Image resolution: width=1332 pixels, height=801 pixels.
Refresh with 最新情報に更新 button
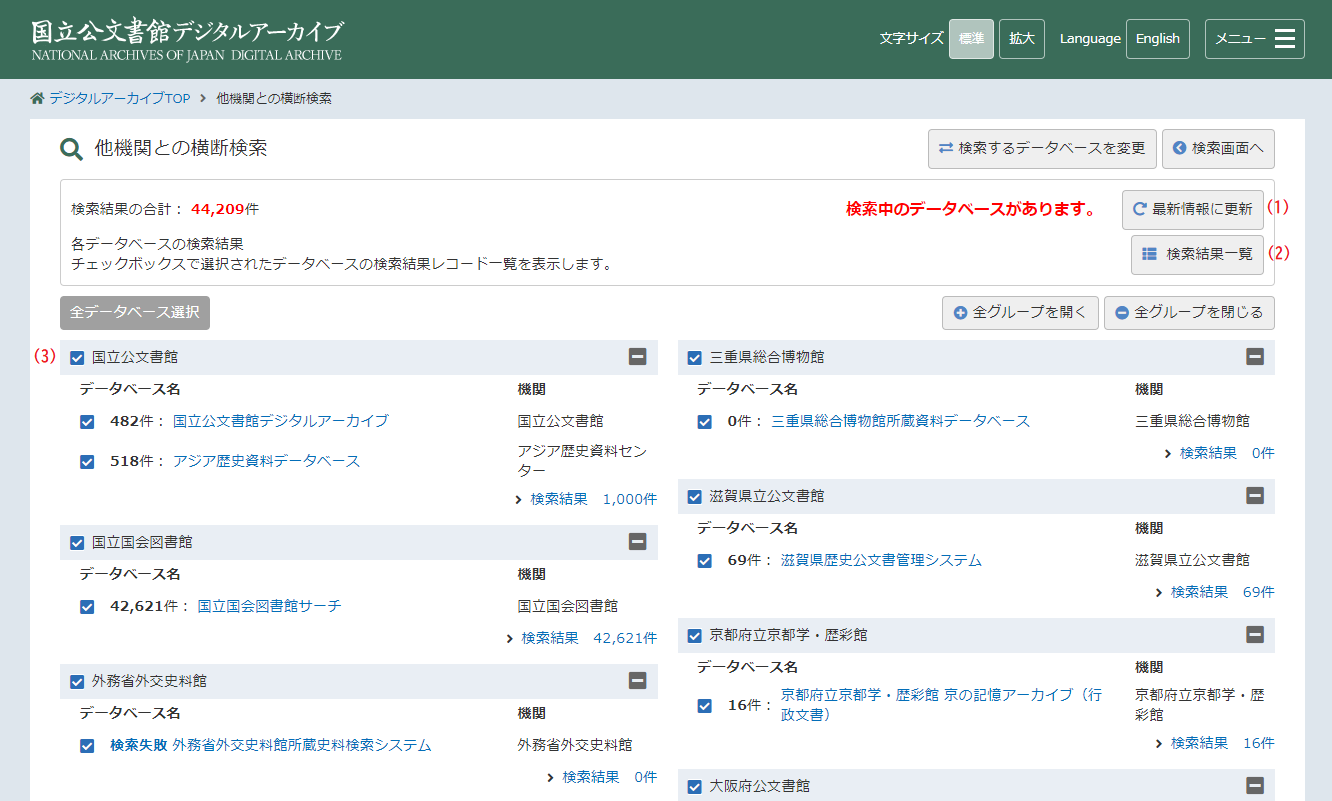point(1192,209)
